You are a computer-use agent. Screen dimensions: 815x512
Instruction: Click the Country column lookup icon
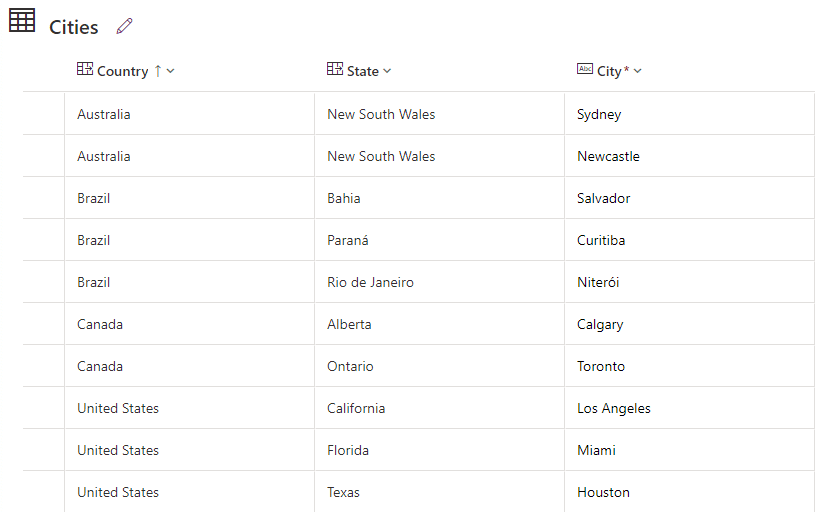[85, 69]
